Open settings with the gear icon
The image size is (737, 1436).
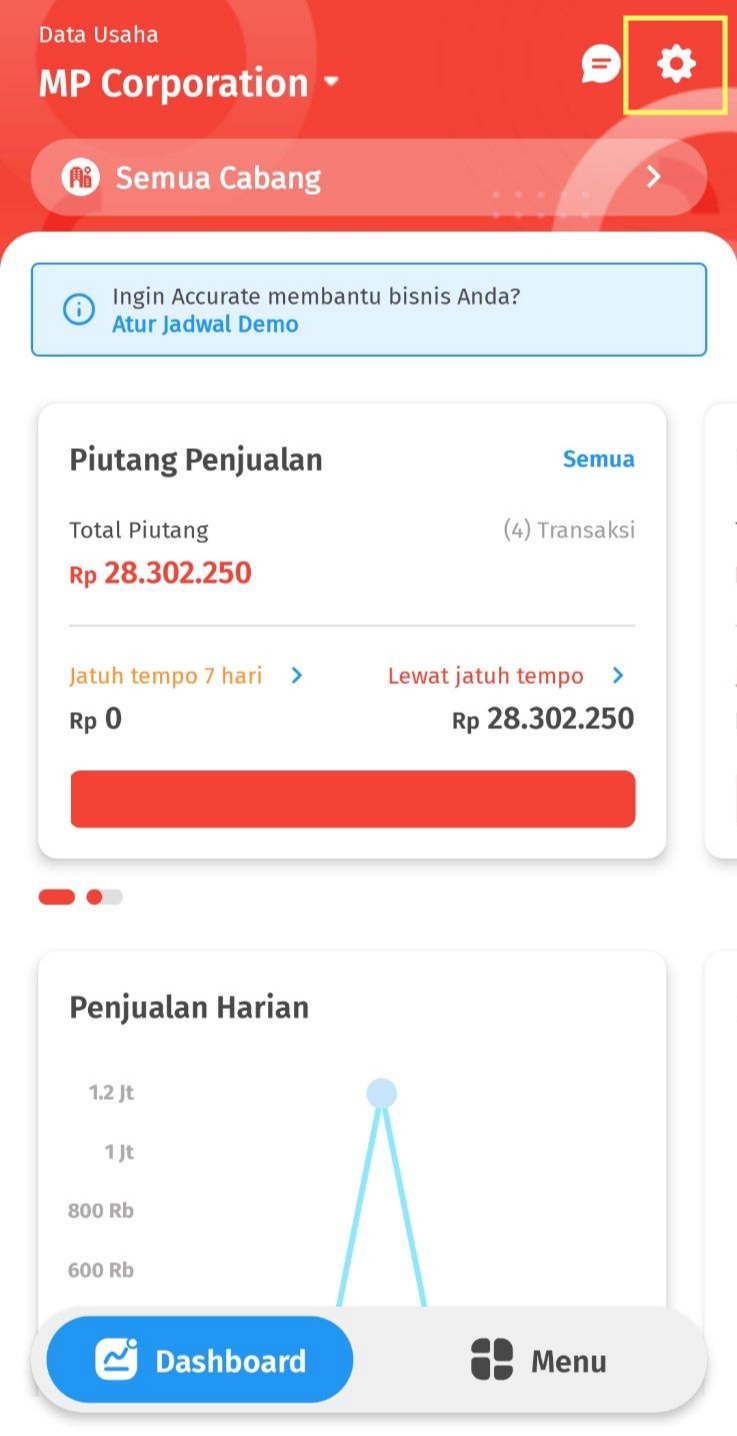point(676,65)
